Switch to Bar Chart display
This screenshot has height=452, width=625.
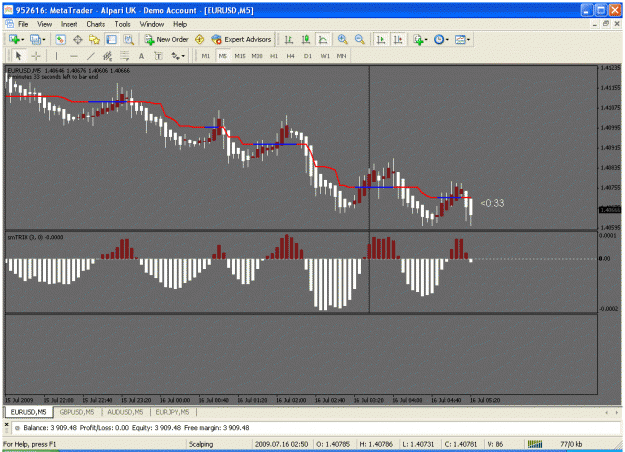point(289,39)
